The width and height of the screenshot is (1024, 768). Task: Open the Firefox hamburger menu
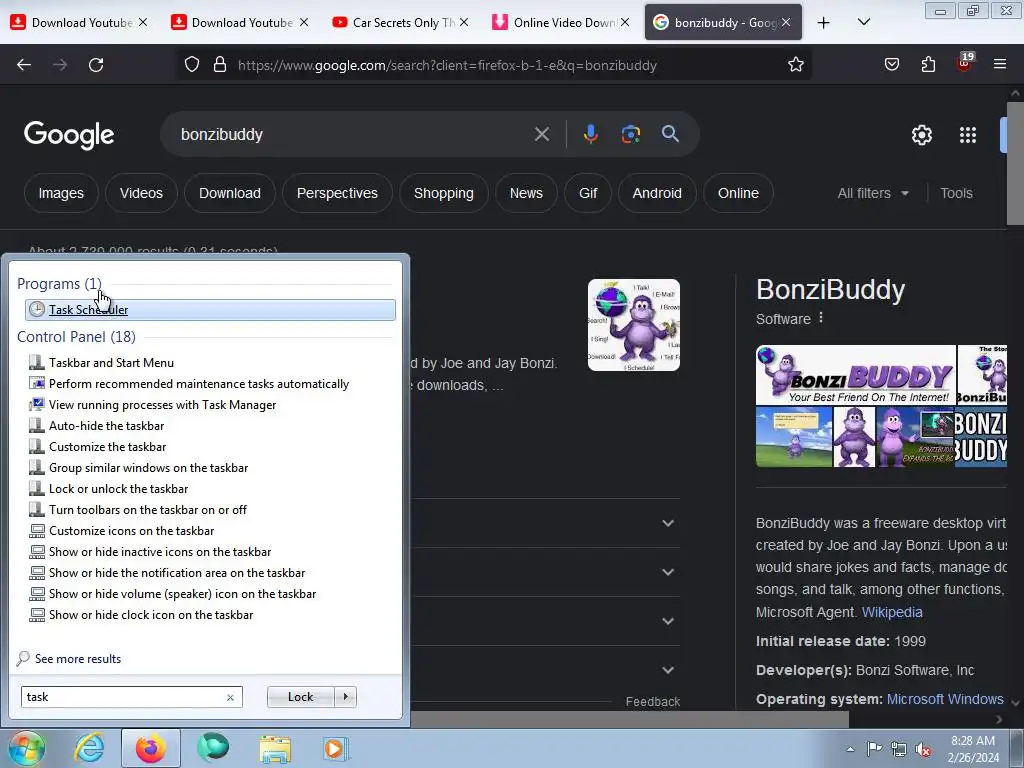[x=1000, y=65]
